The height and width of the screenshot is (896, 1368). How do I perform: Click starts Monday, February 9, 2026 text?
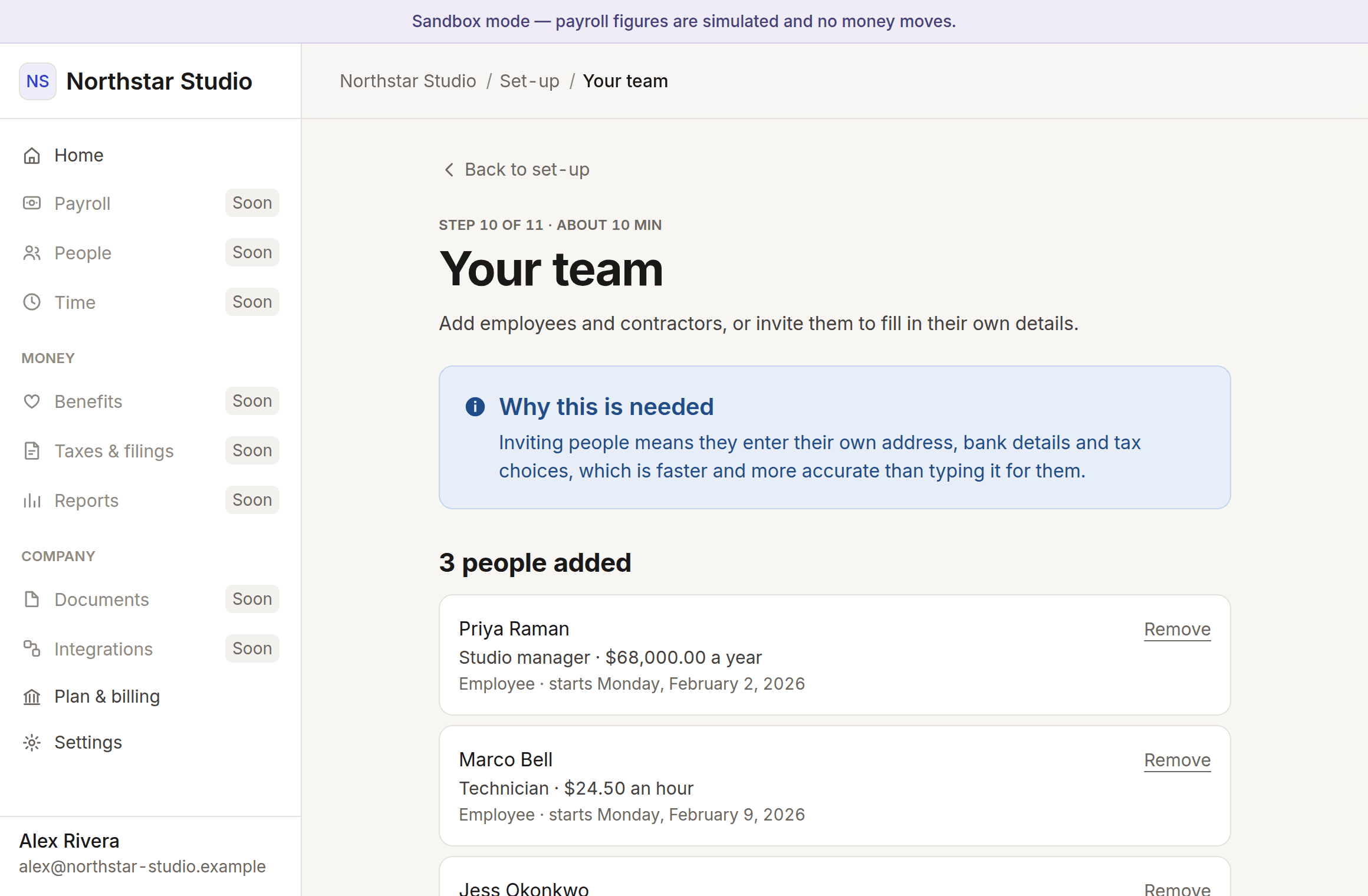coord(677,815)
